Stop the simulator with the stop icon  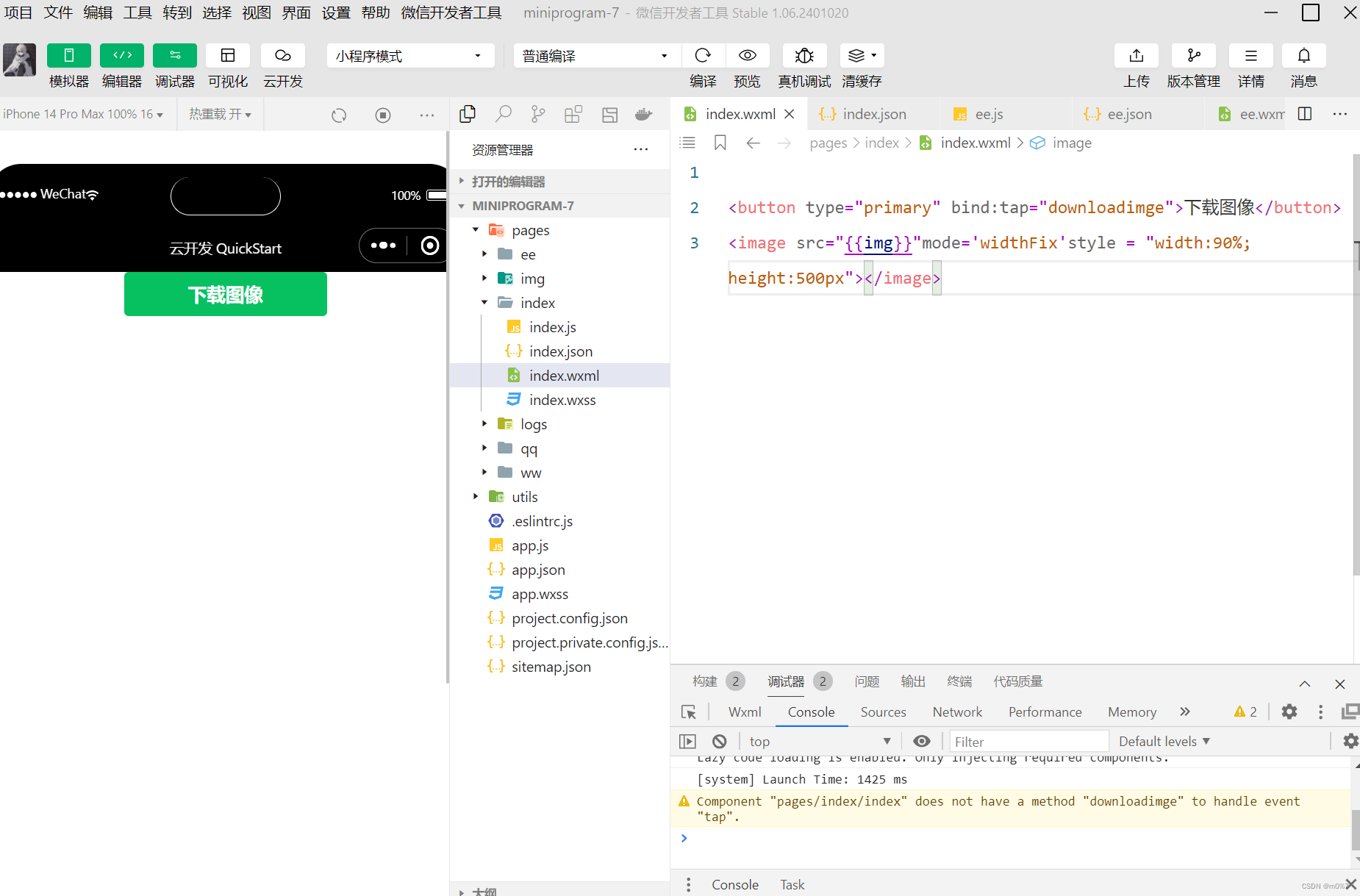tap(383, 115)
